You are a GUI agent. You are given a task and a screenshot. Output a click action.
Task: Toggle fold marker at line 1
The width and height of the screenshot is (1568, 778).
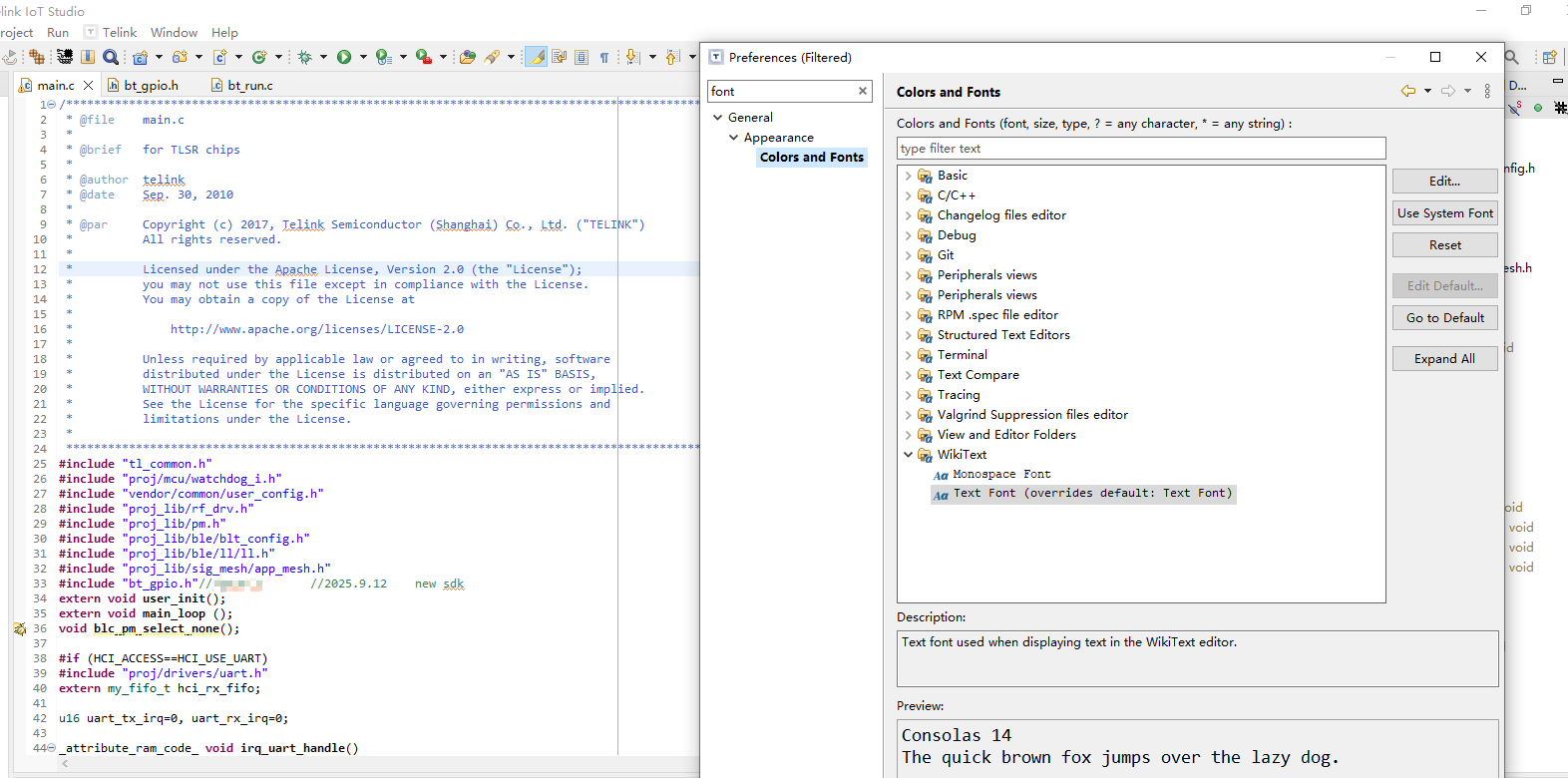coord(50,105)
